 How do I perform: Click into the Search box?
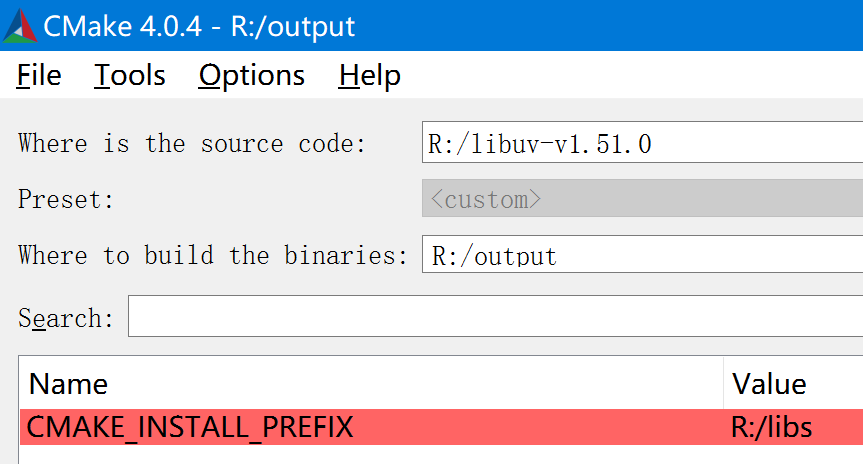tap(495, 317)
